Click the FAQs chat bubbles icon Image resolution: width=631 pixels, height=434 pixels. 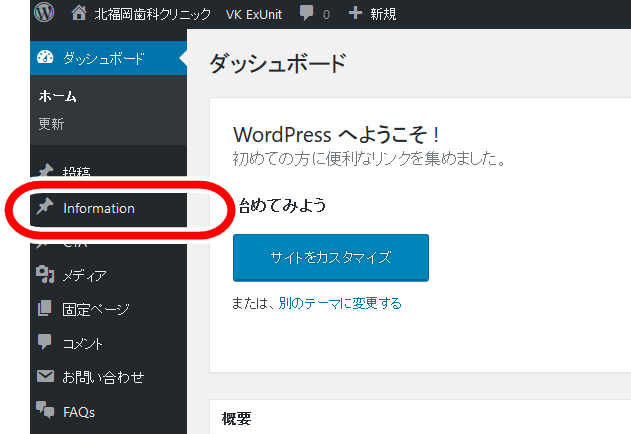pyautogui.click(x=45, y=410)
